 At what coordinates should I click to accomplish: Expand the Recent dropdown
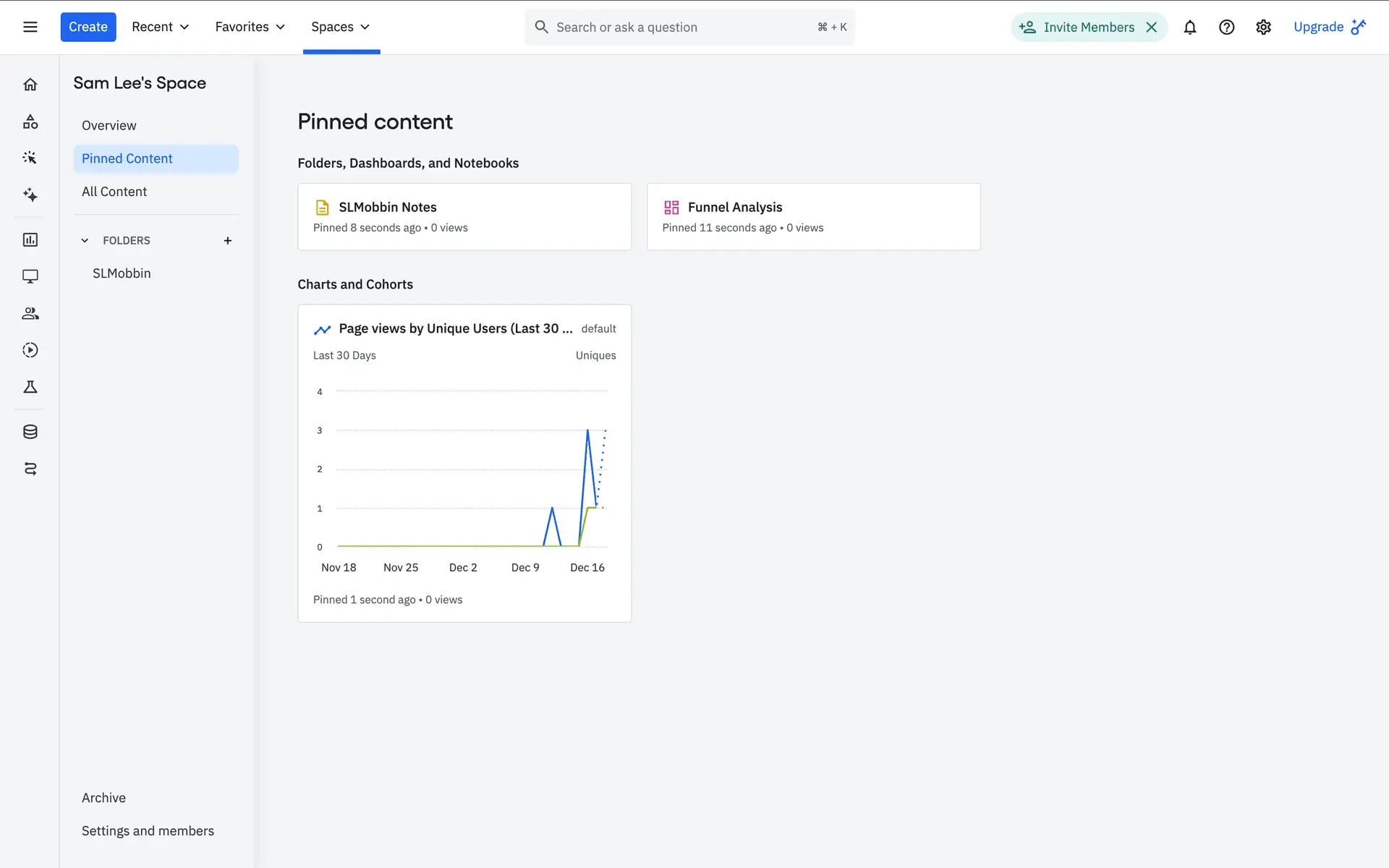(x=160, y=27)
